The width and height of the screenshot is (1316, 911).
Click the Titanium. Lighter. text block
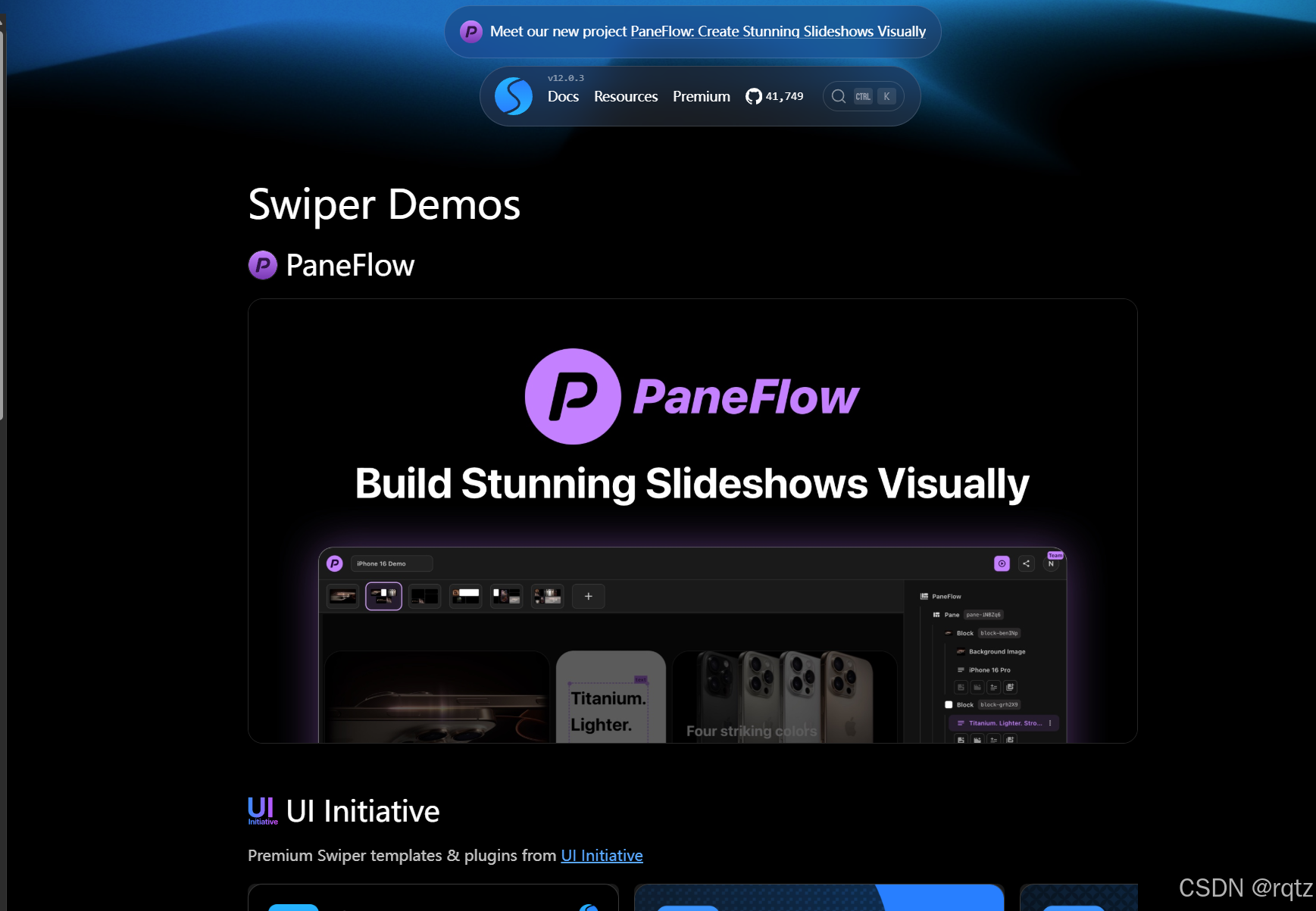[608, 711]
